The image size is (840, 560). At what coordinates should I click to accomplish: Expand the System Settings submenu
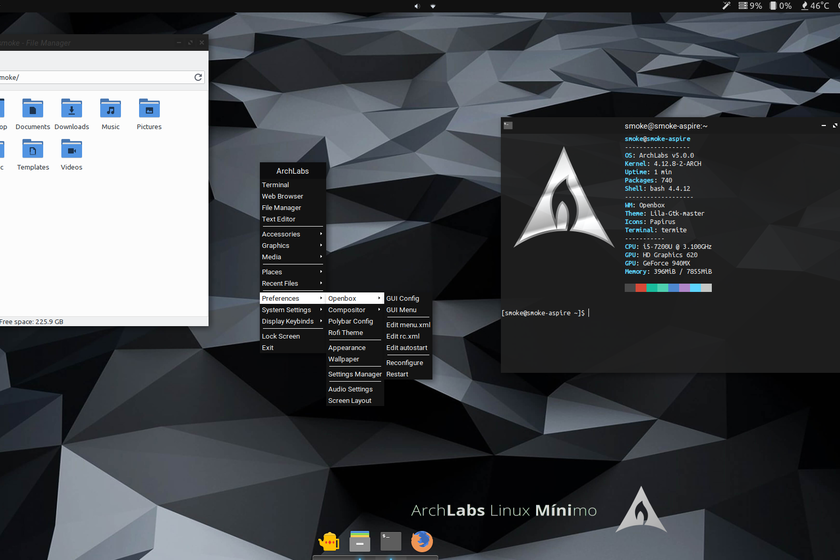(x=292, y=310)
